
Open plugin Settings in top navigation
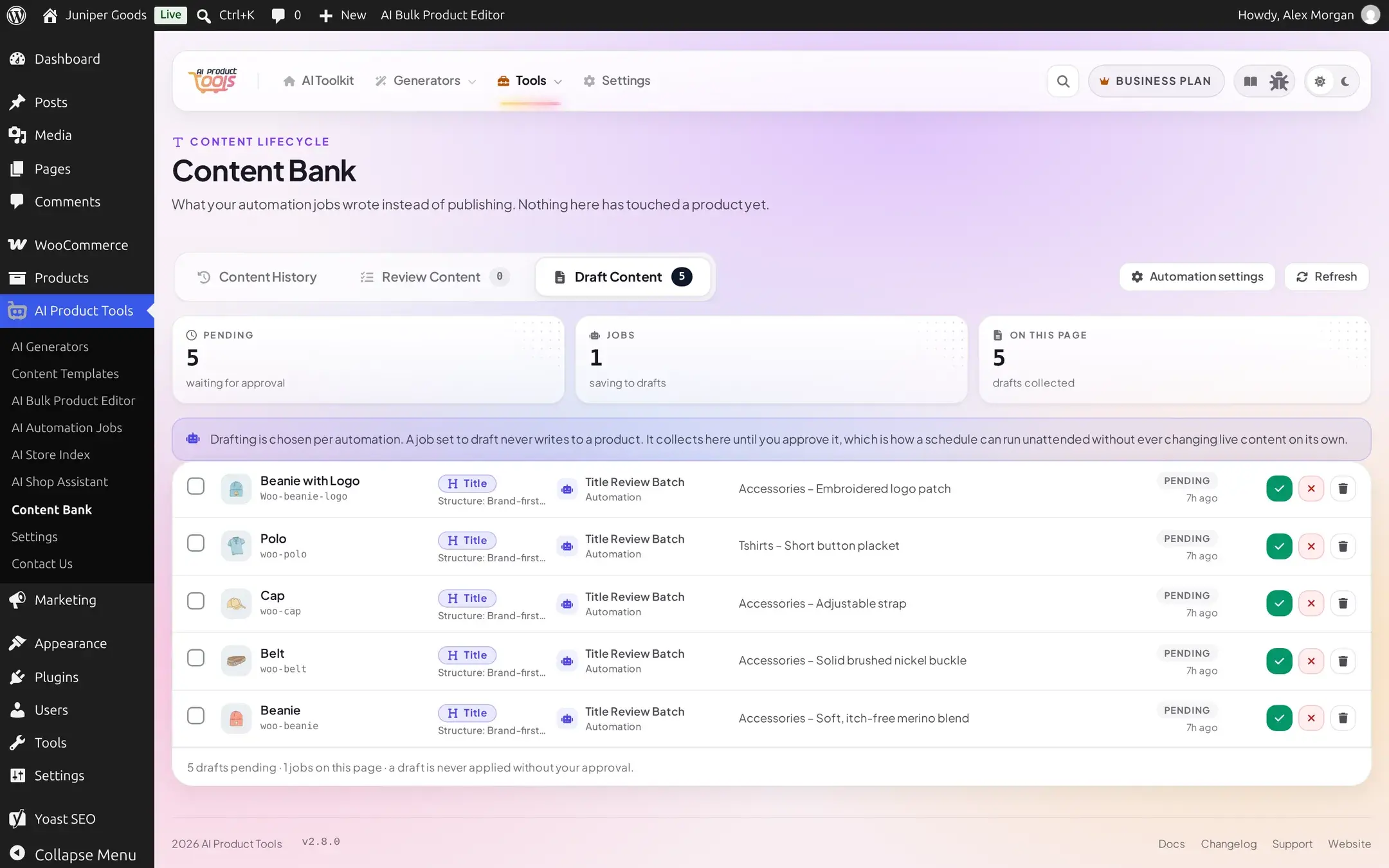click(x=617, y=81)
